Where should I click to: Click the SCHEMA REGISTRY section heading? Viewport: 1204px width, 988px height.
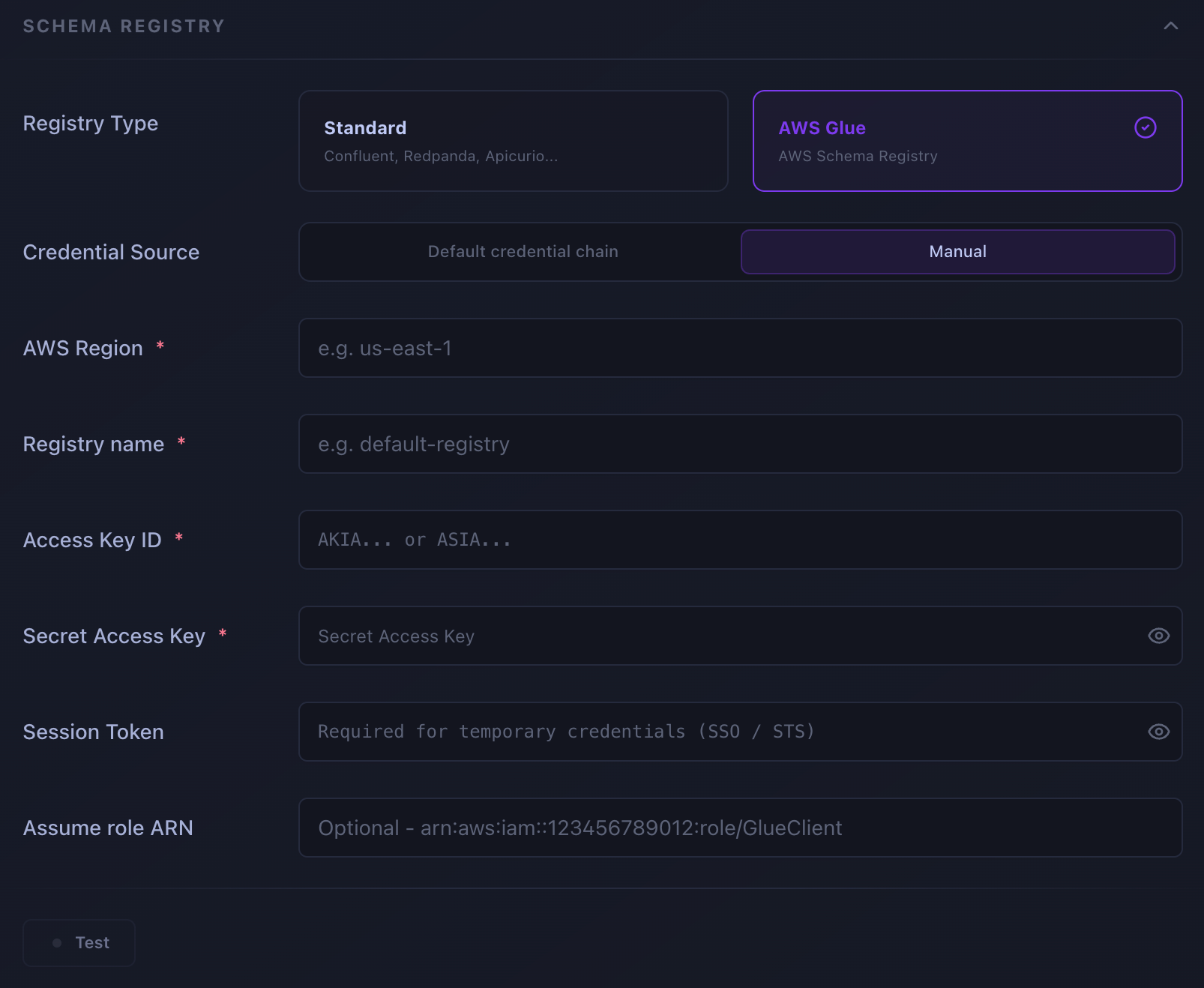[x=124, y=26]
